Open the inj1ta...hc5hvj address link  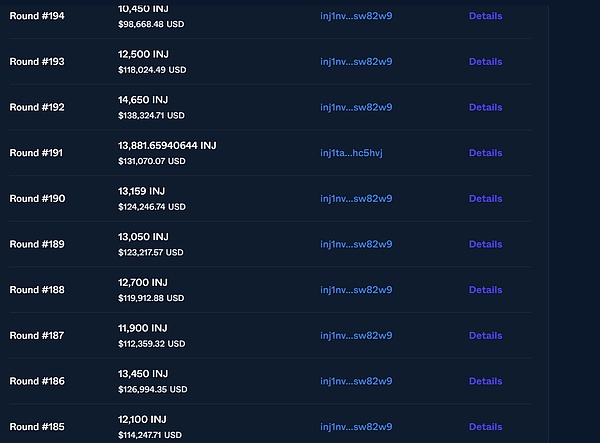[x=351, y=153]
